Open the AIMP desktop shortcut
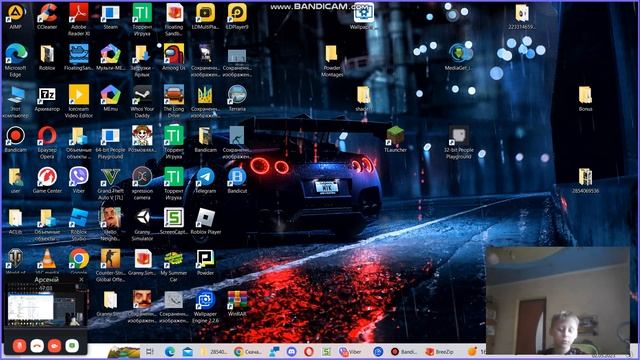Viewport: 640px width, 360px height. coord(16,13)
